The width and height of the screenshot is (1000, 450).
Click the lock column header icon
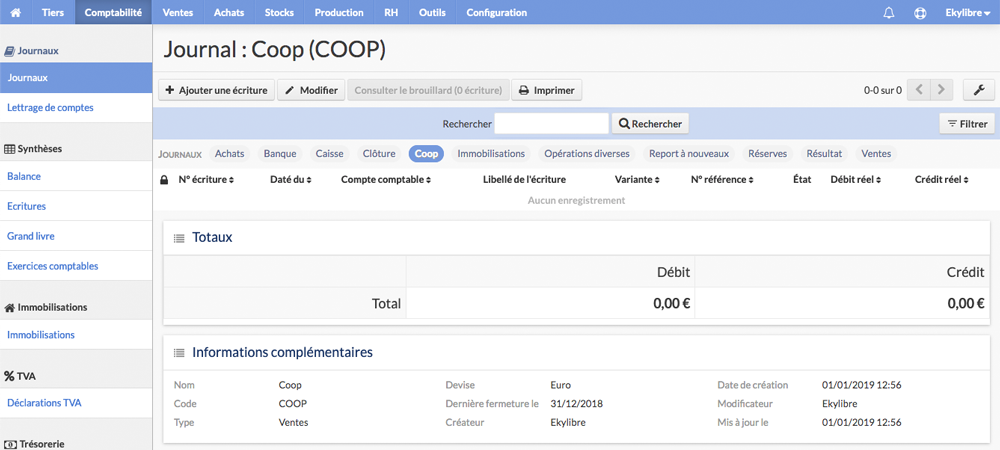tap(164, 180)
